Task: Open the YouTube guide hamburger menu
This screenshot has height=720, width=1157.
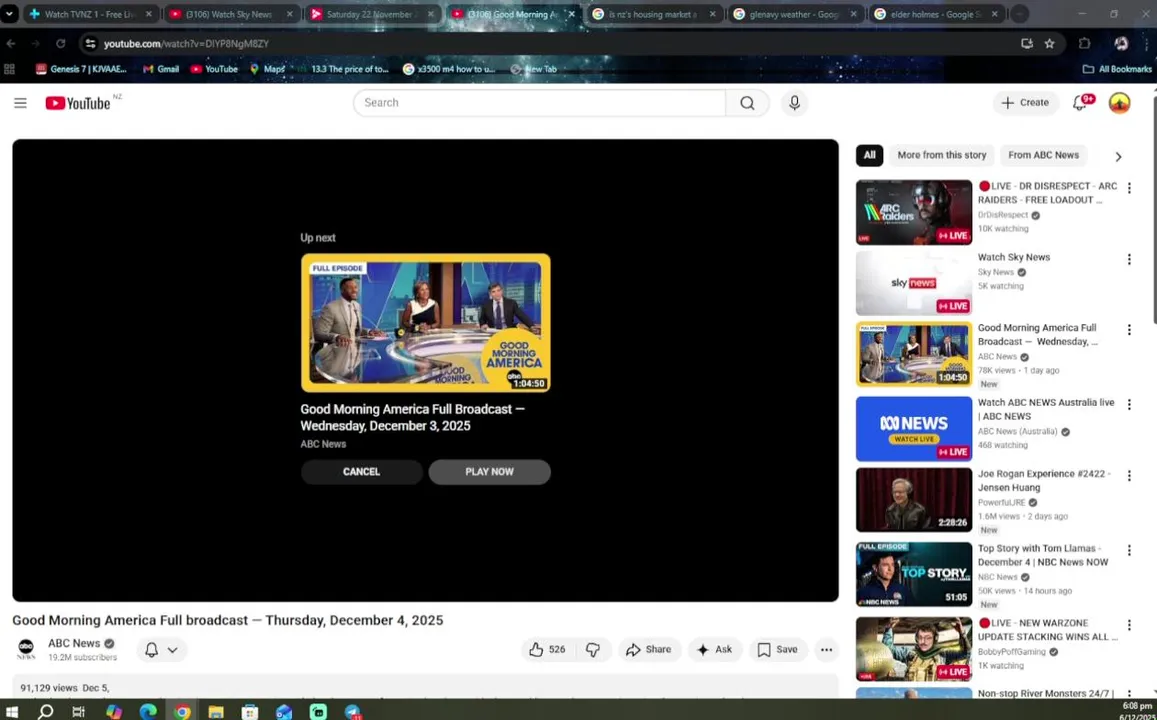Action: (x=21, y=103)
